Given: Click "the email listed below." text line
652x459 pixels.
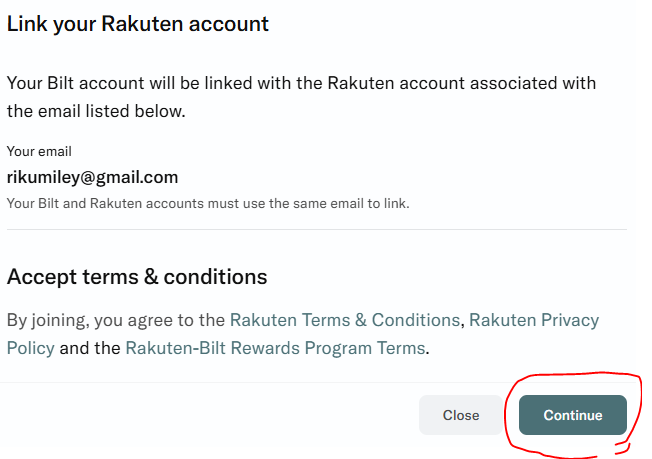Looking at the screenshot, I should click(x=96, y=110).
